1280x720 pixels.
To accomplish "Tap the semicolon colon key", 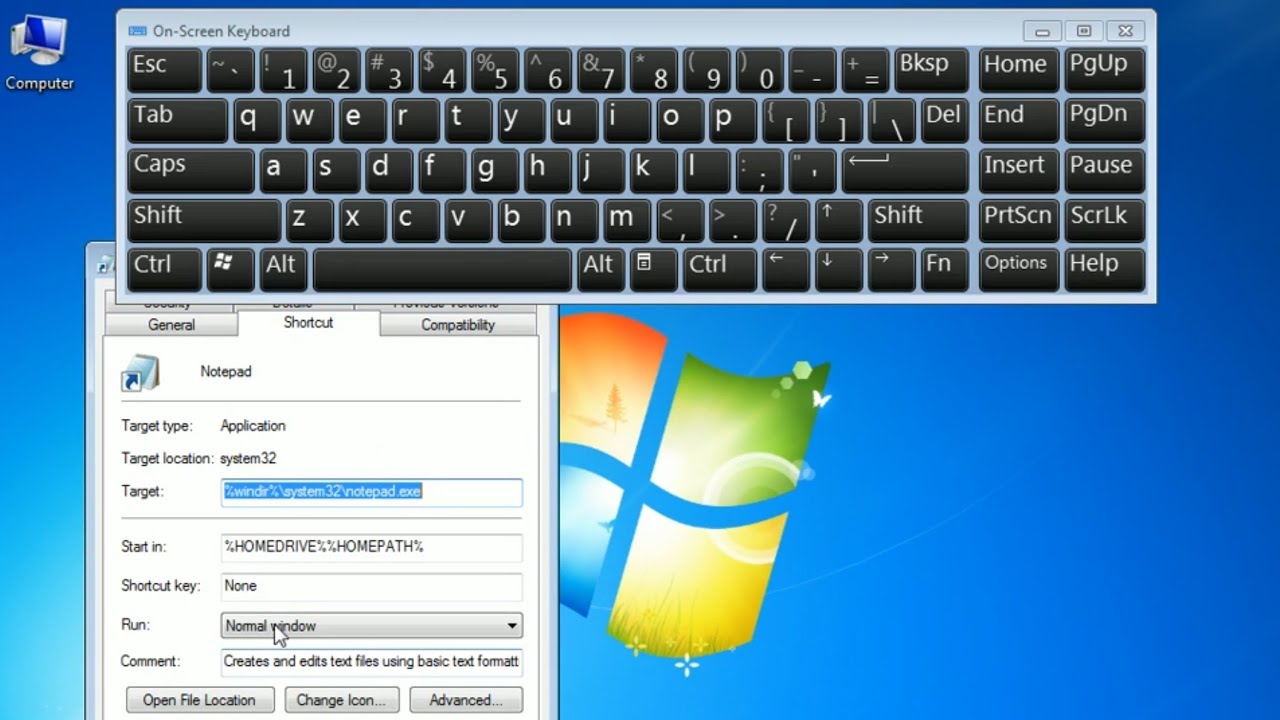I will pos(760,170).
